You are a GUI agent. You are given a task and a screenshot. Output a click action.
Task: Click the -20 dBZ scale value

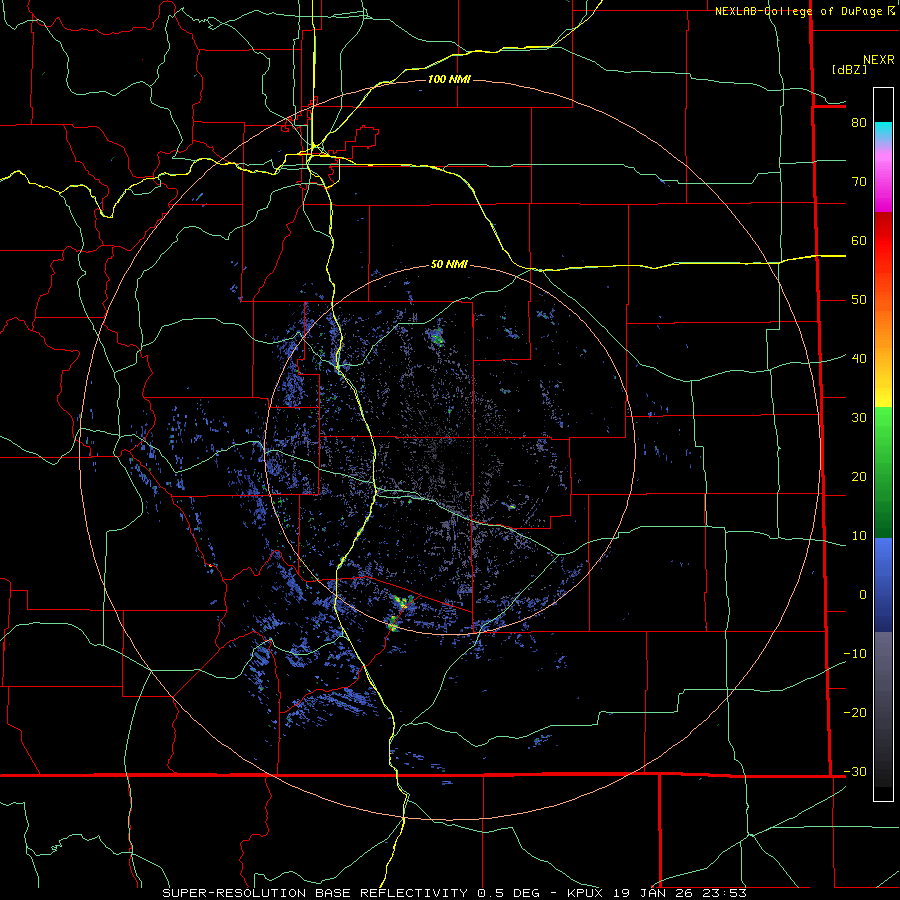pos(855,712)
